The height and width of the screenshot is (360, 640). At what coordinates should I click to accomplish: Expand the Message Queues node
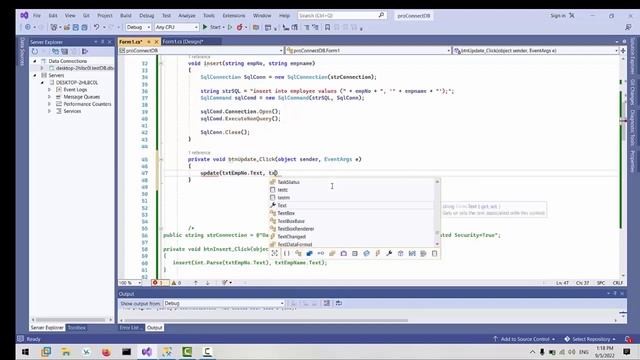point(49,97)
